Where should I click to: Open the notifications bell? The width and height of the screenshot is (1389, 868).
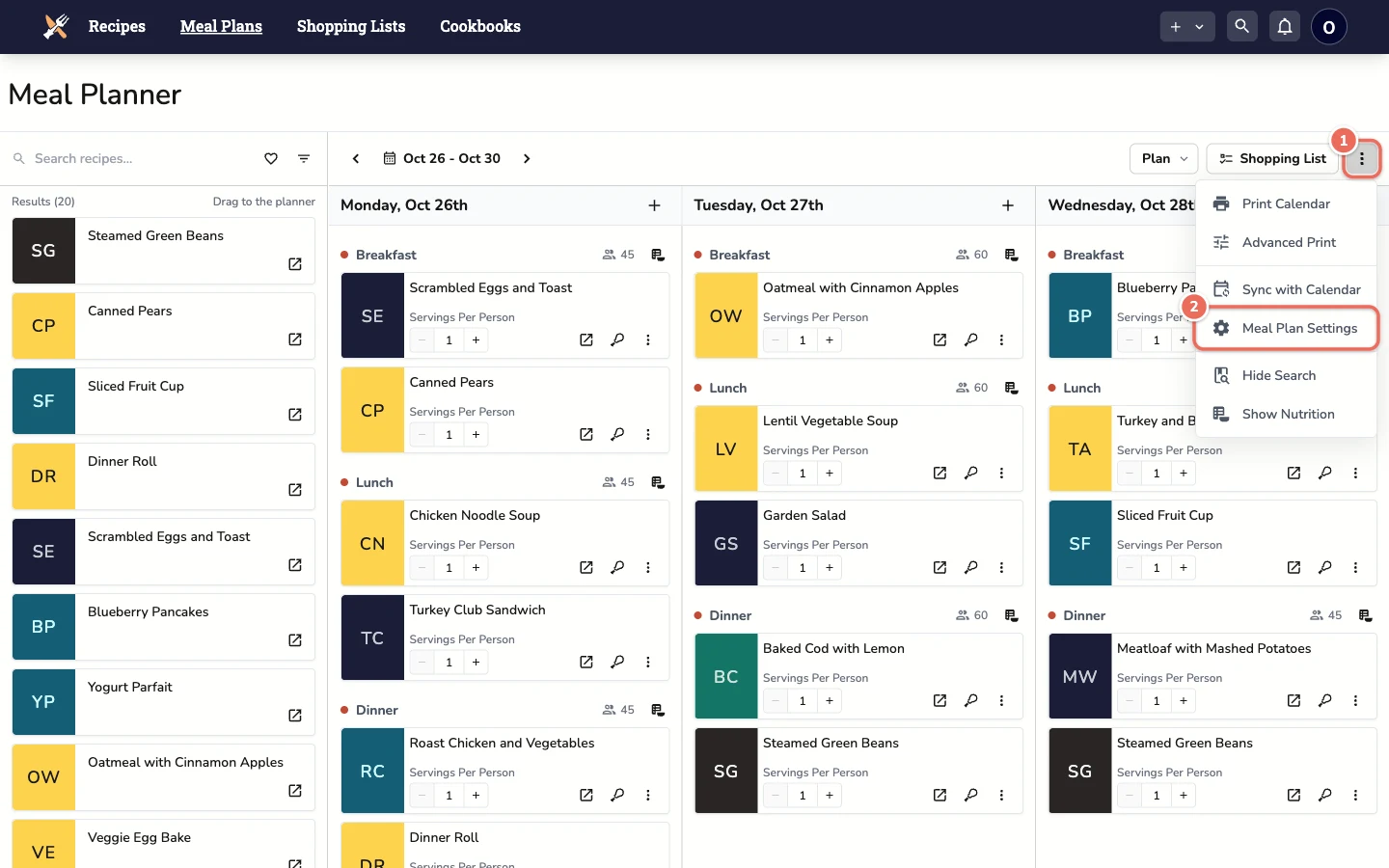1285,27
